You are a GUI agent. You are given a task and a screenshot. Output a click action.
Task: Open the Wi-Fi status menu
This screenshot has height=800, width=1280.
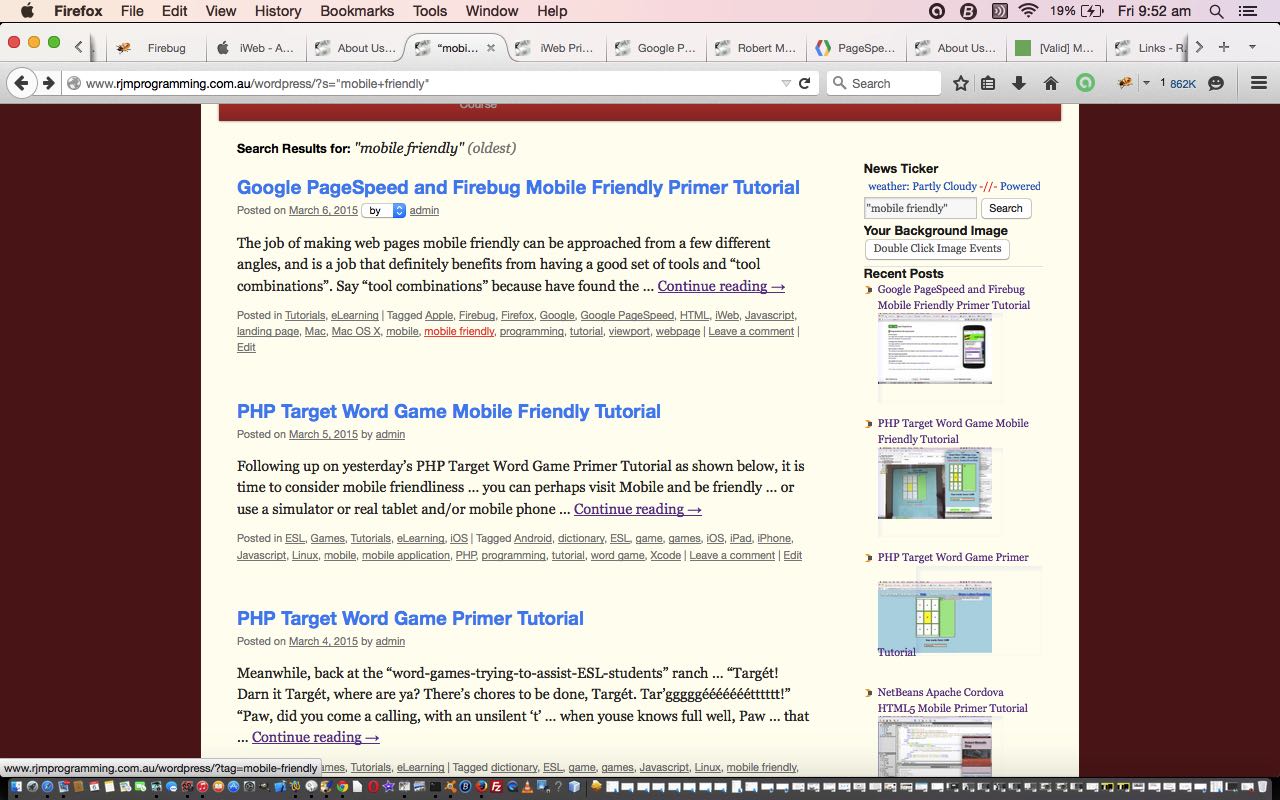click(x=1028, y=11)
